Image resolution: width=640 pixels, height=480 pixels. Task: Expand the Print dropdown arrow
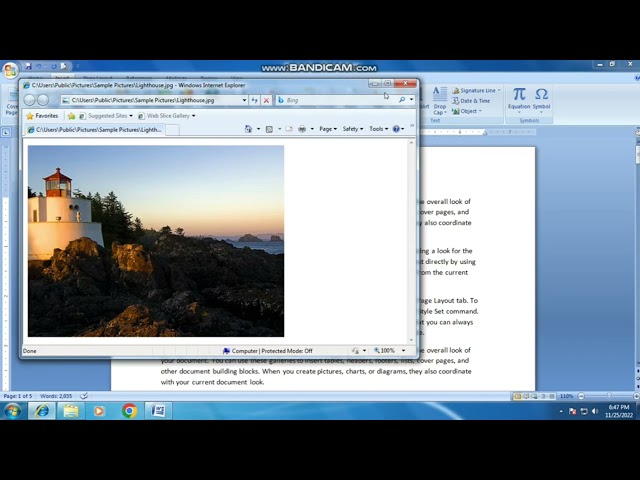point(312,129)
